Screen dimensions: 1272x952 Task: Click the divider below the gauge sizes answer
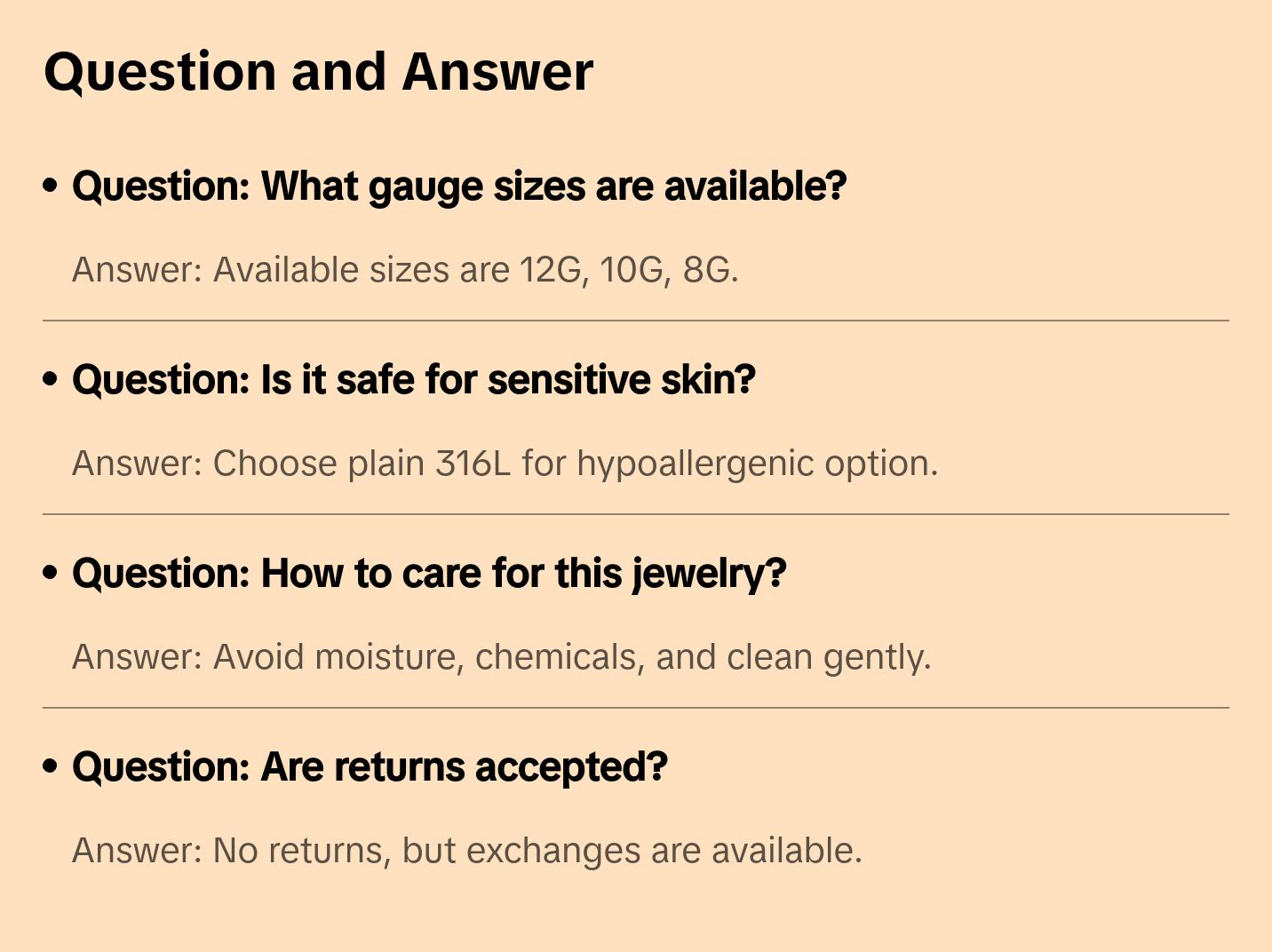point(636,321)
